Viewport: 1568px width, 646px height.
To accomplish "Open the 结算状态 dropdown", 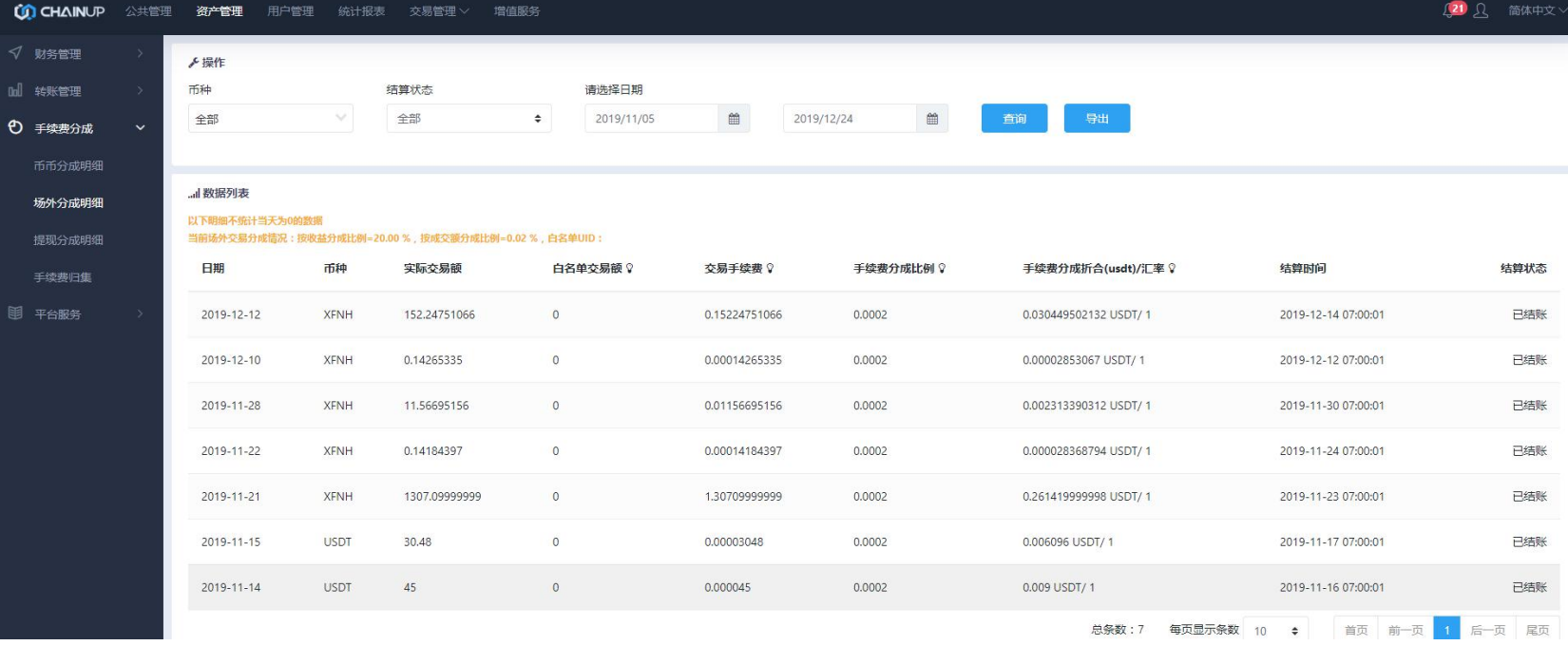I will point(469,119).
